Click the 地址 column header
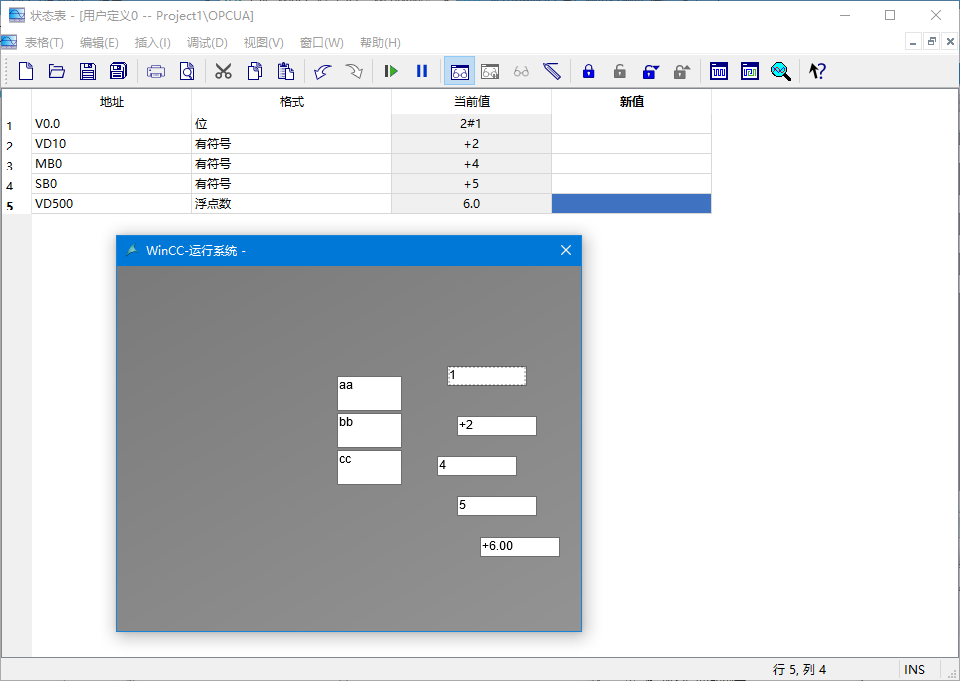 (111, 102)
